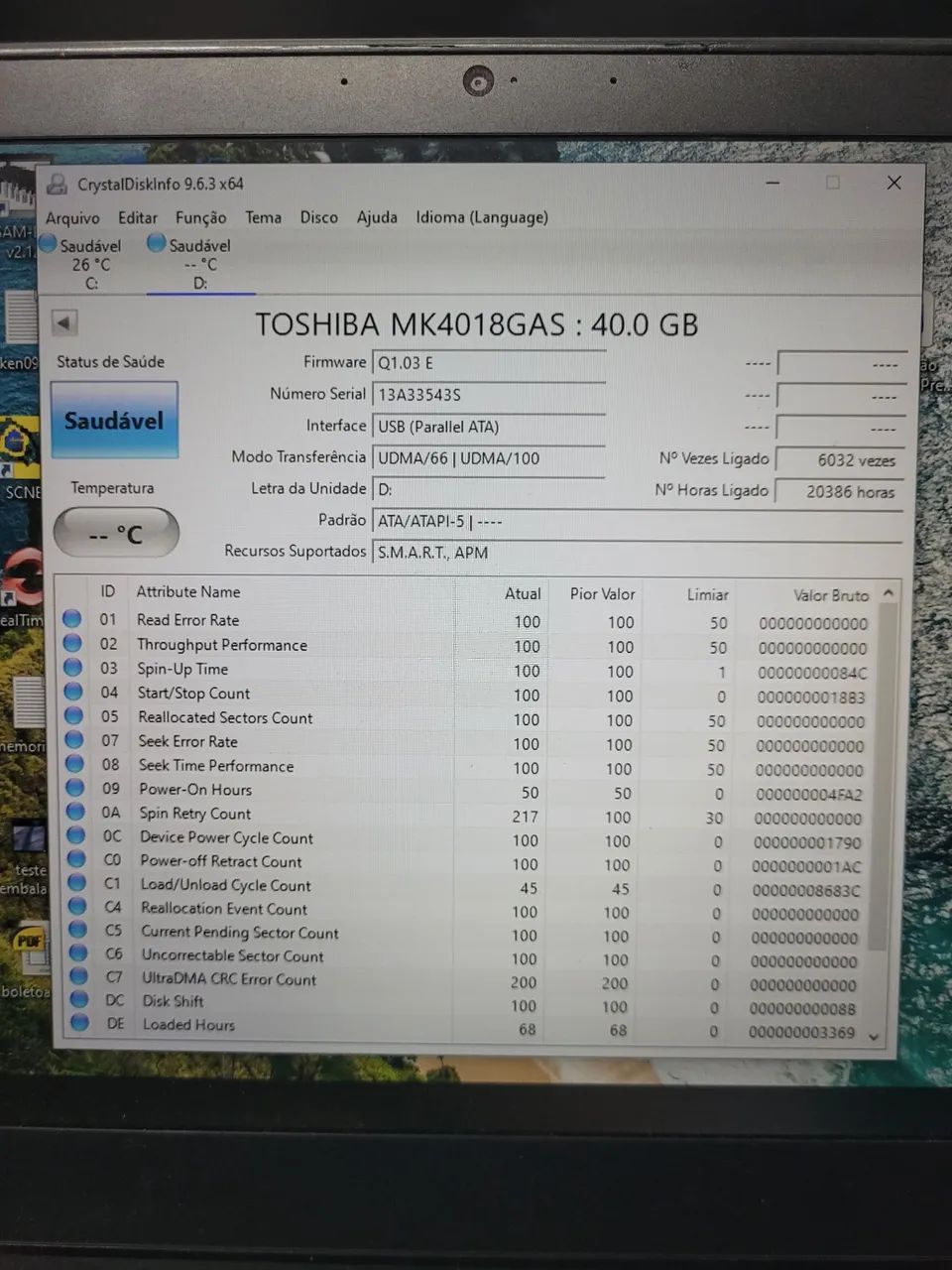Click the status circle for UltraDMA CRC Error Count
Viewport: 952px width, 1270px height.
[79, 975]
